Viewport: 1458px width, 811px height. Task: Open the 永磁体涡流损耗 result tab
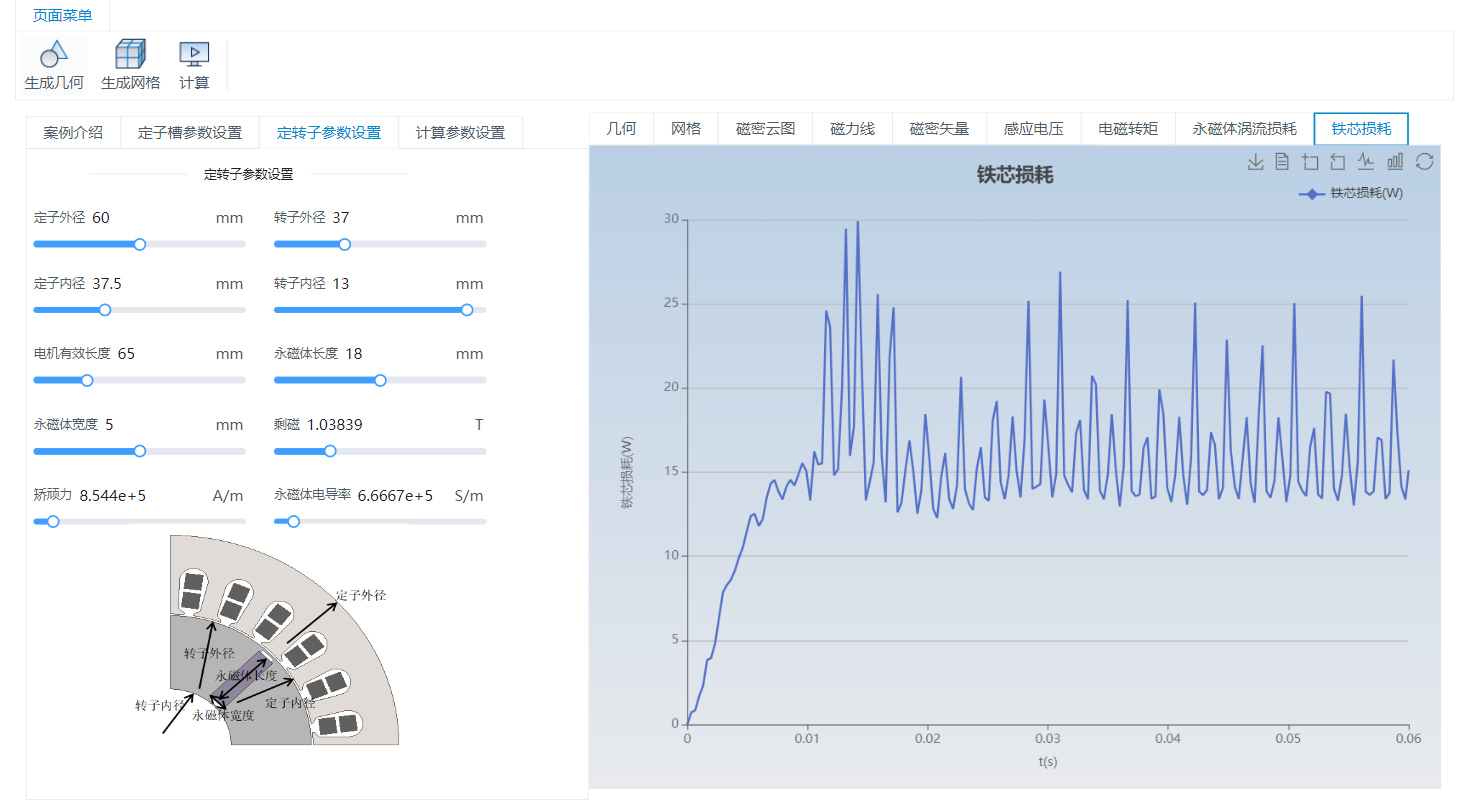click(1244, 128)
